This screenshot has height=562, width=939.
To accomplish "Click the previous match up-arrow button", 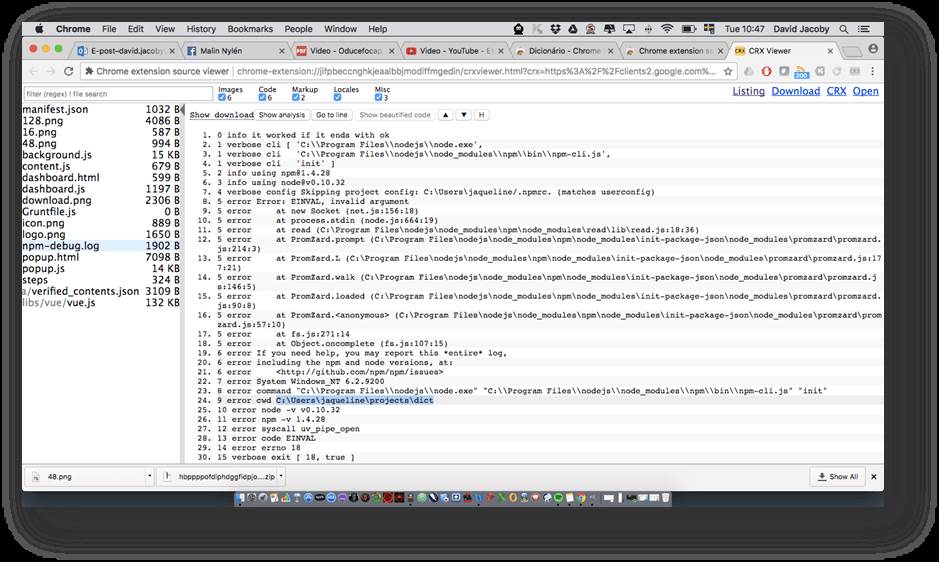I will [x=446, y=115].
